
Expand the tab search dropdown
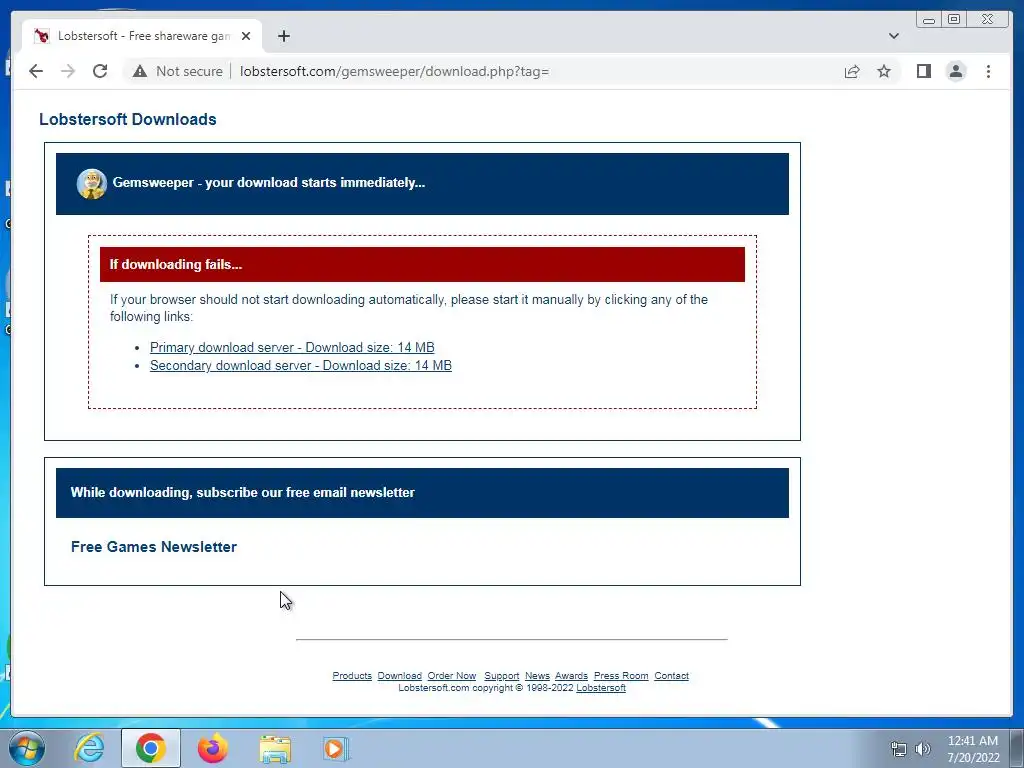point(893,36)
